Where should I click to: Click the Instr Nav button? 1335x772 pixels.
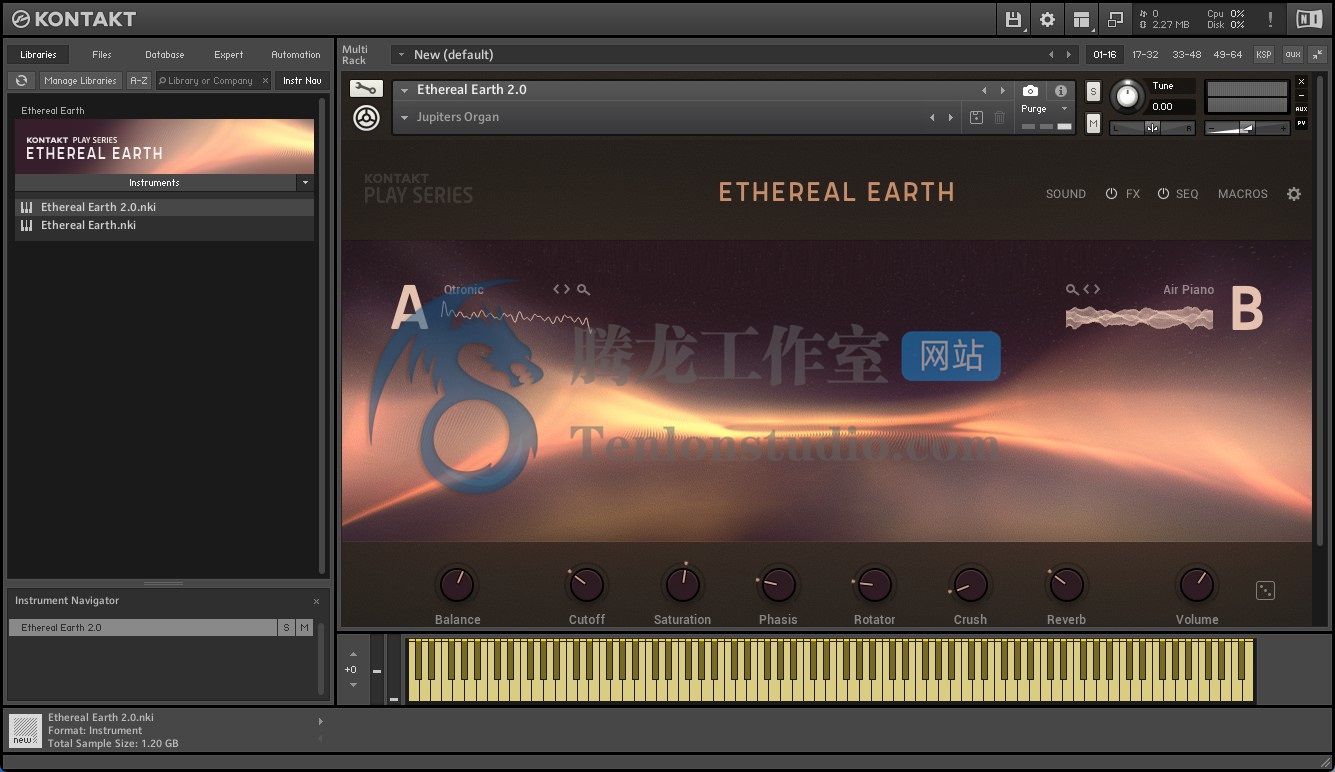(x=302, y=81)
